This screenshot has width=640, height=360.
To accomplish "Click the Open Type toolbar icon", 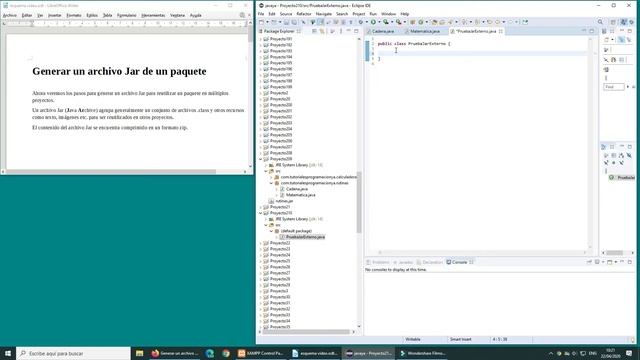I will pyautogui.click(x=434, y=22).
